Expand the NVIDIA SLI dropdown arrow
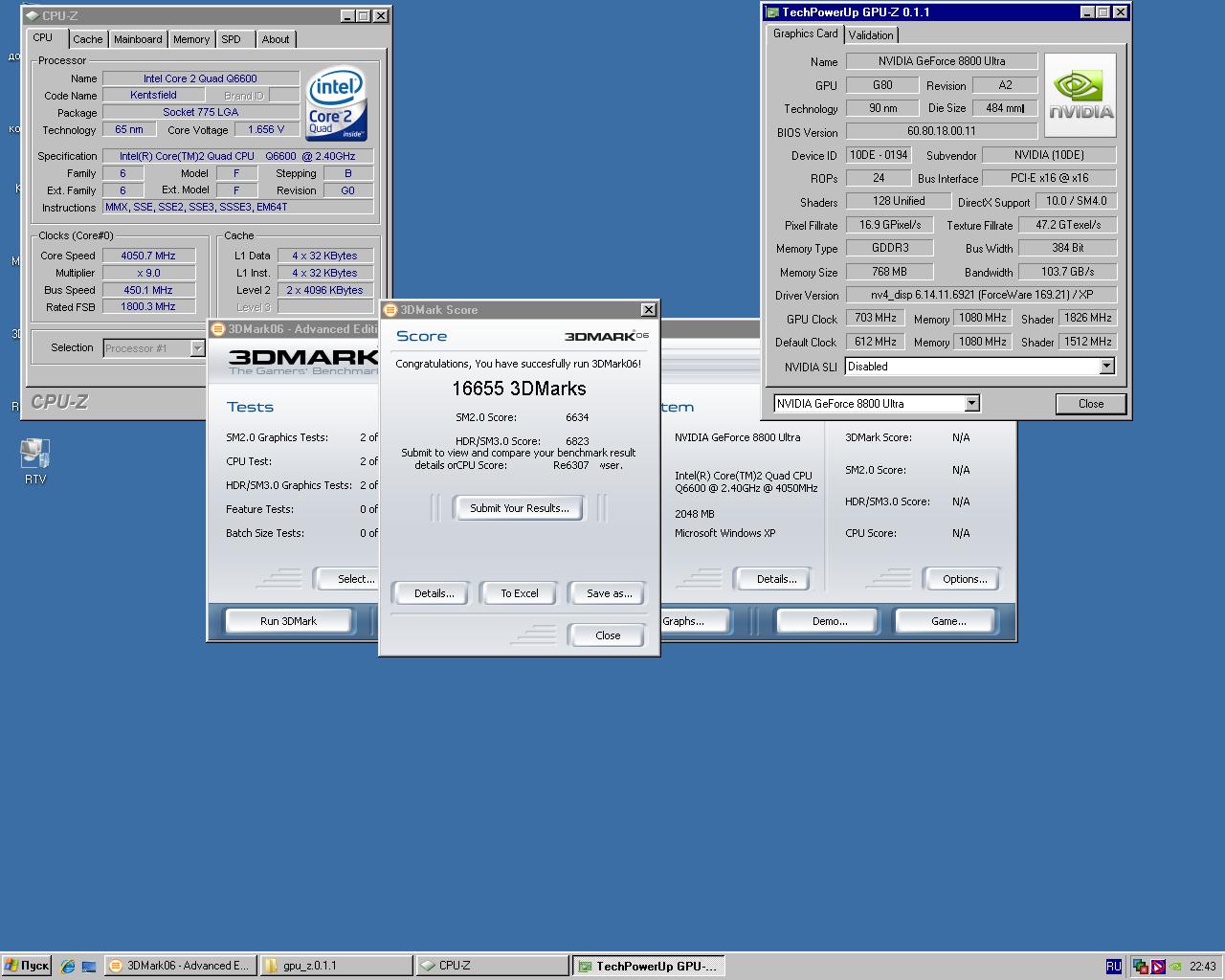 (x=1106, y=367)
